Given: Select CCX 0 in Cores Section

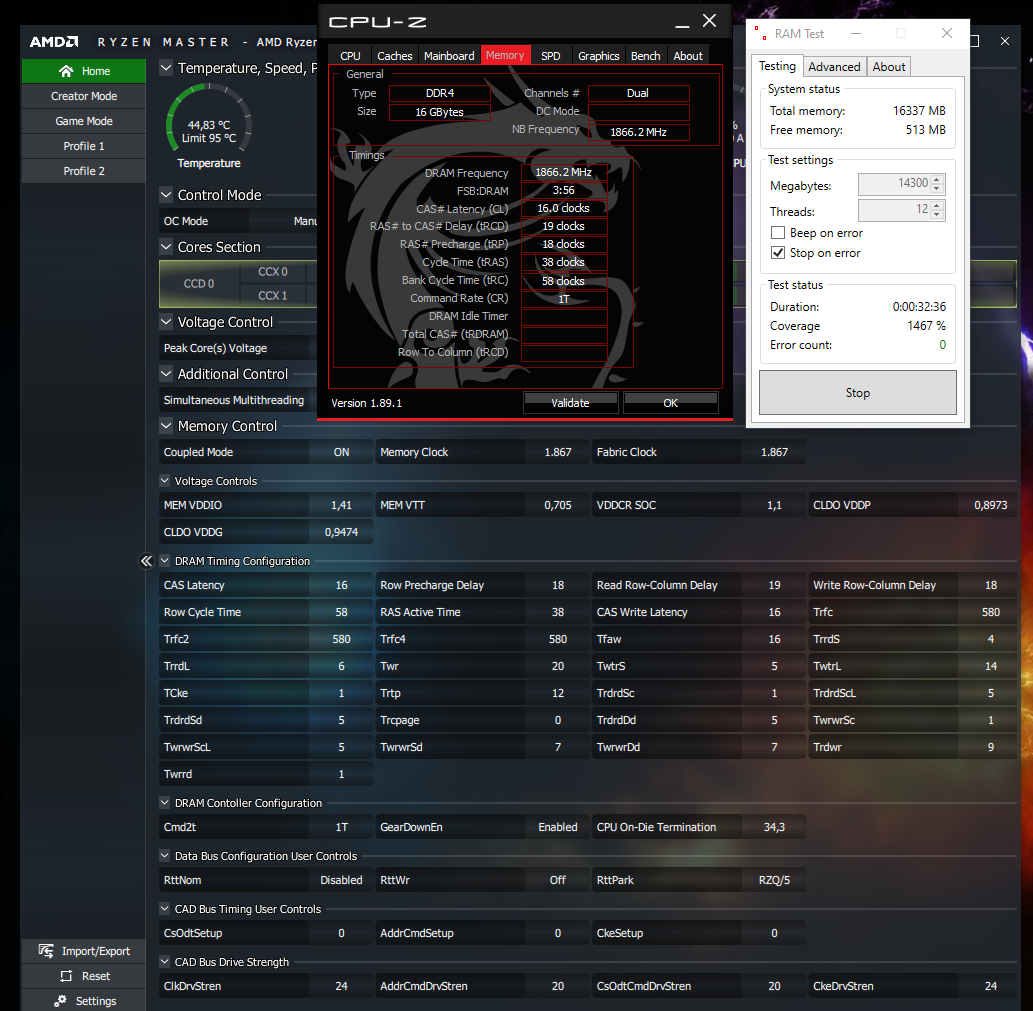Looking at the screenshot, I should (x=273, y=271).
